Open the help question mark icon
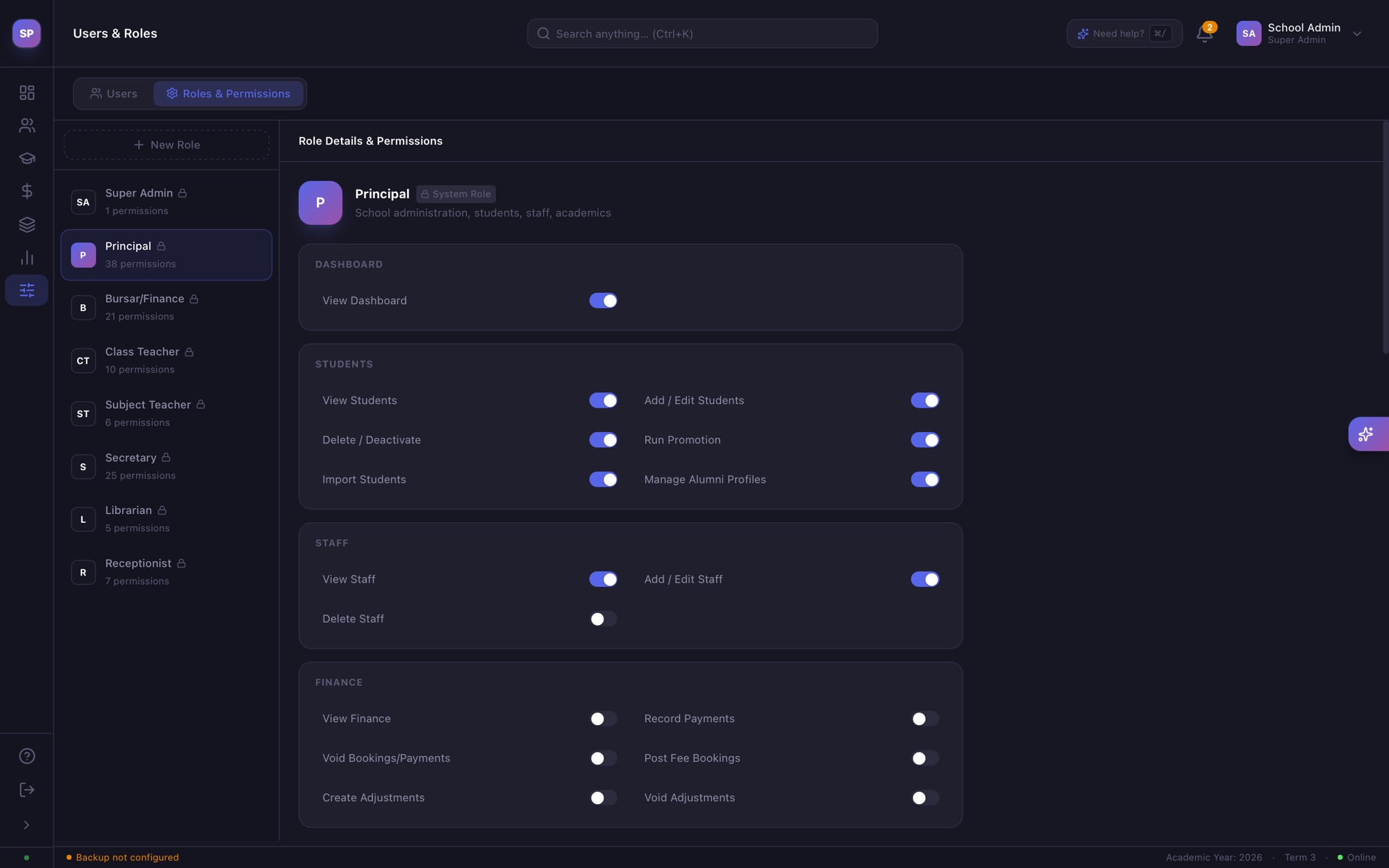 pos(27,756)
